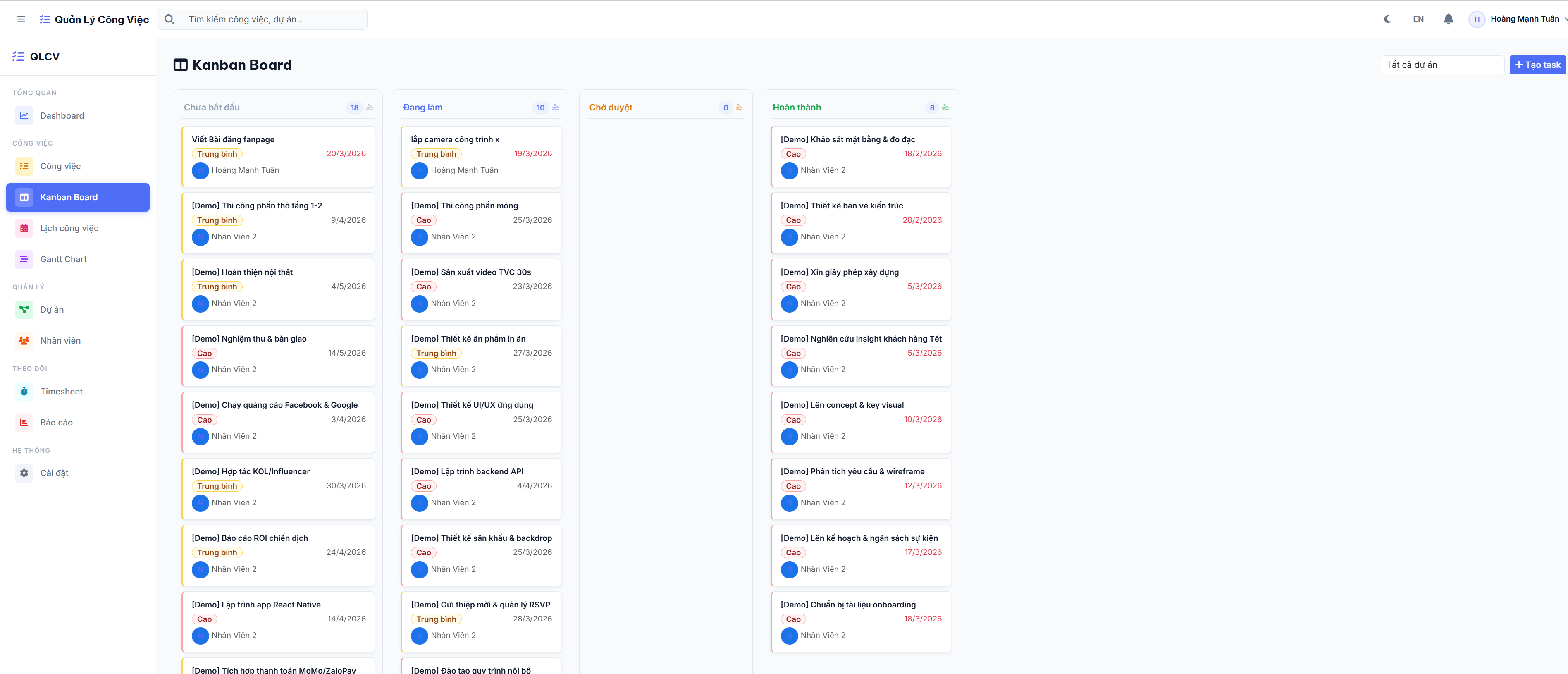Click the hamburger menu icon

pos(21,19)
